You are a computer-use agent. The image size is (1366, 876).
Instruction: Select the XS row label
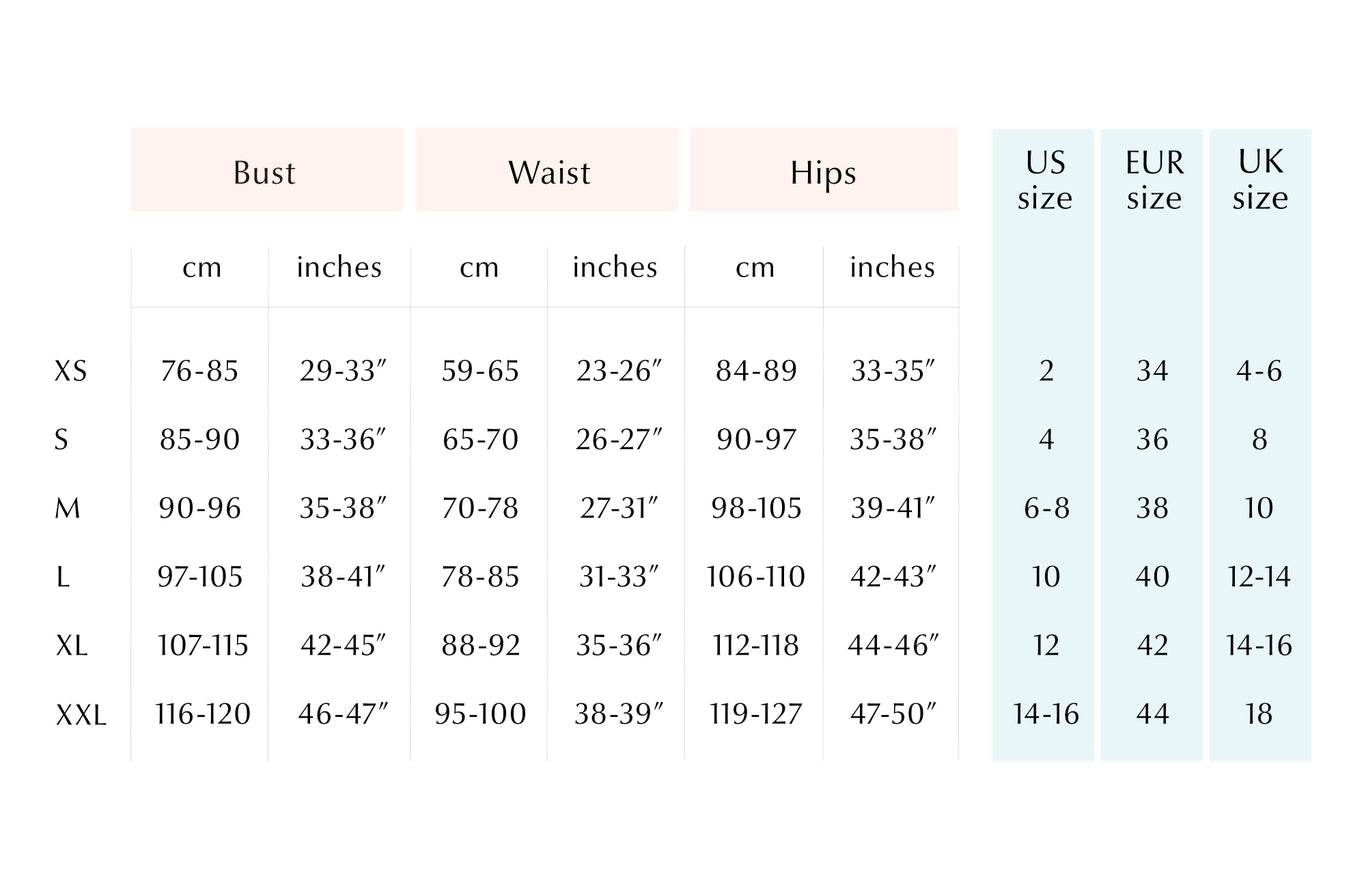70,372
